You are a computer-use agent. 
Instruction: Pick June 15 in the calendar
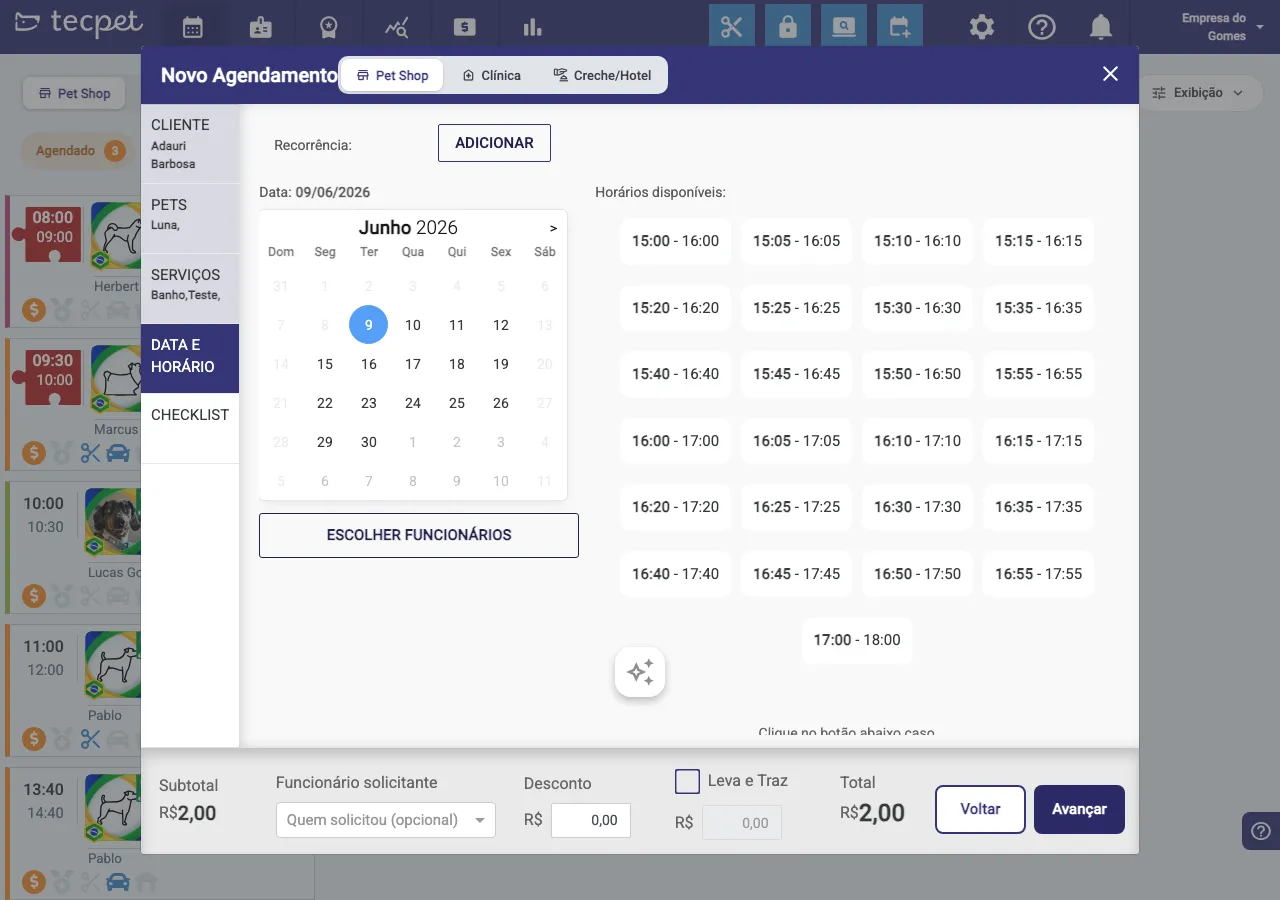pyautogui.click(x=325, y=364)
